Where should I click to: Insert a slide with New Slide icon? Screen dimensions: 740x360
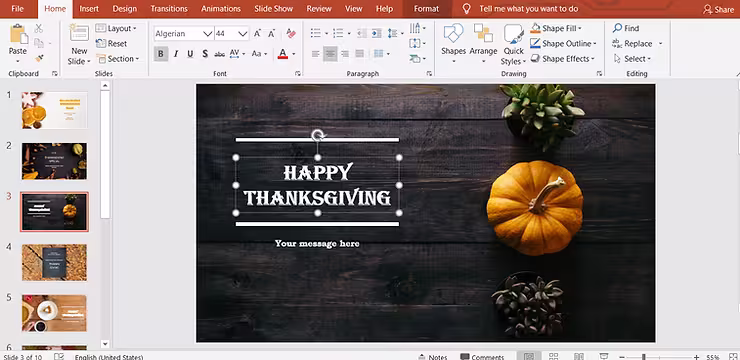(x=79, y=33)
